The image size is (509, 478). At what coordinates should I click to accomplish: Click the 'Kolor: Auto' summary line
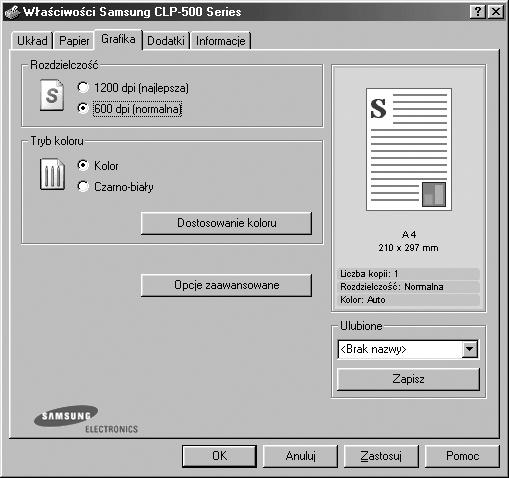point(409,300)
